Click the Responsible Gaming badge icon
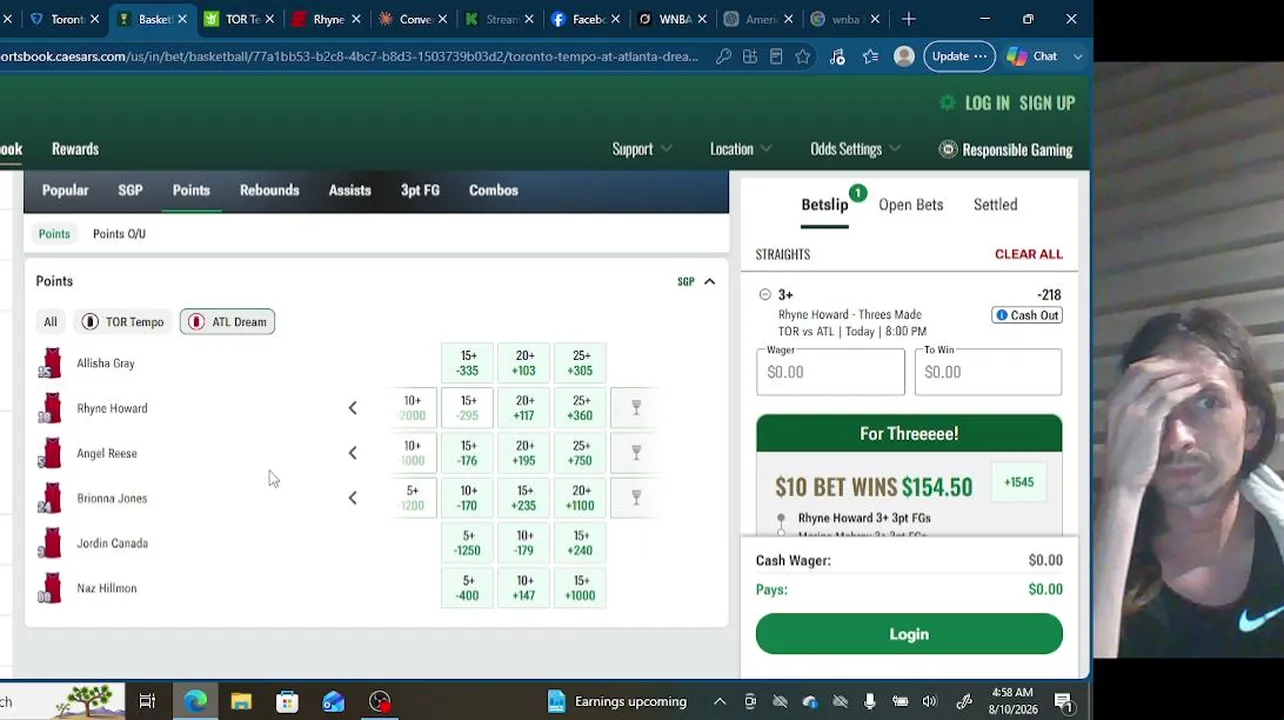1284x720 pixels. click(948, 150)
